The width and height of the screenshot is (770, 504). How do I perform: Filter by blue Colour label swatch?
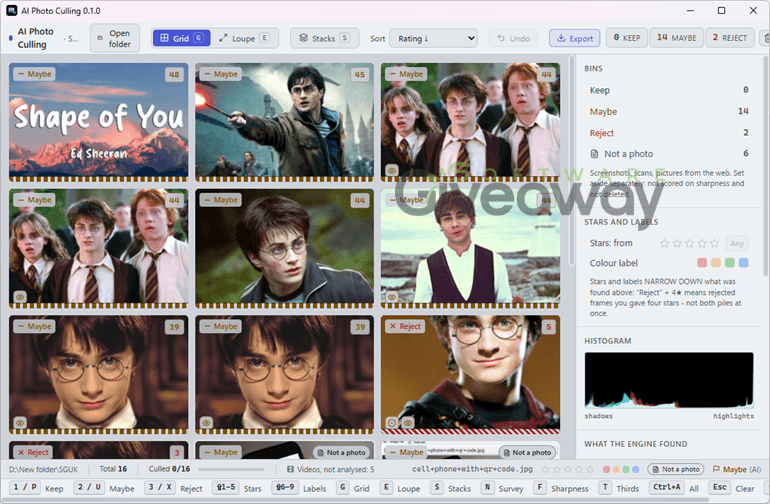click(743, 263)
